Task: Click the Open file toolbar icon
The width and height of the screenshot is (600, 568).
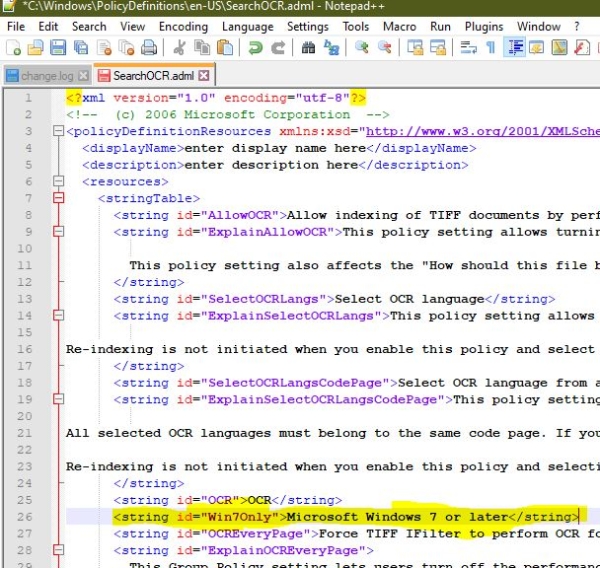Action: (35, 48)
